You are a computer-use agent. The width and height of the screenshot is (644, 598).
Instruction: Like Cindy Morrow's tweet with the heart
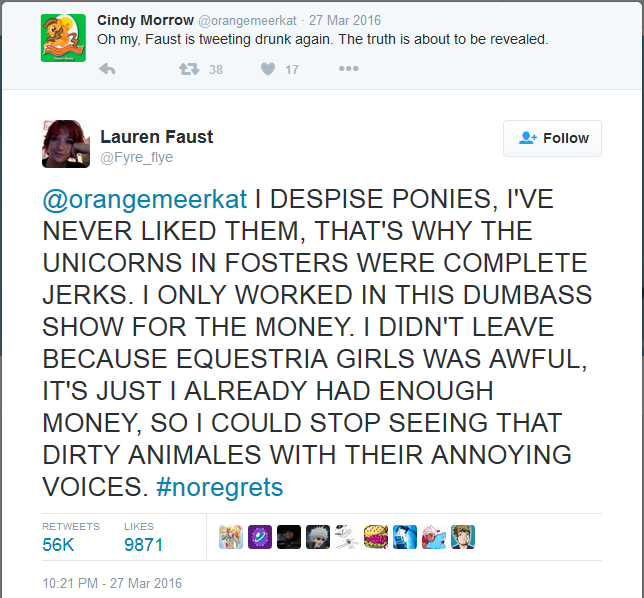[268, 69]
